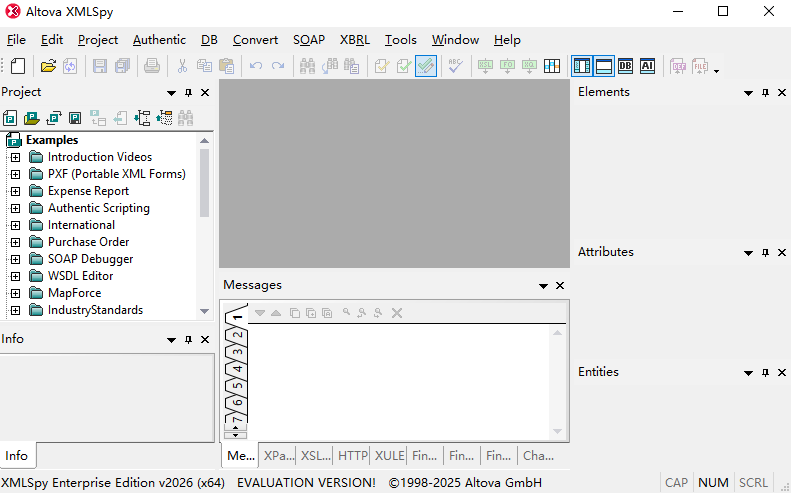Screen dimensions: 791x493
Task: Open the DB database query window icon
Action: point(626,66)
